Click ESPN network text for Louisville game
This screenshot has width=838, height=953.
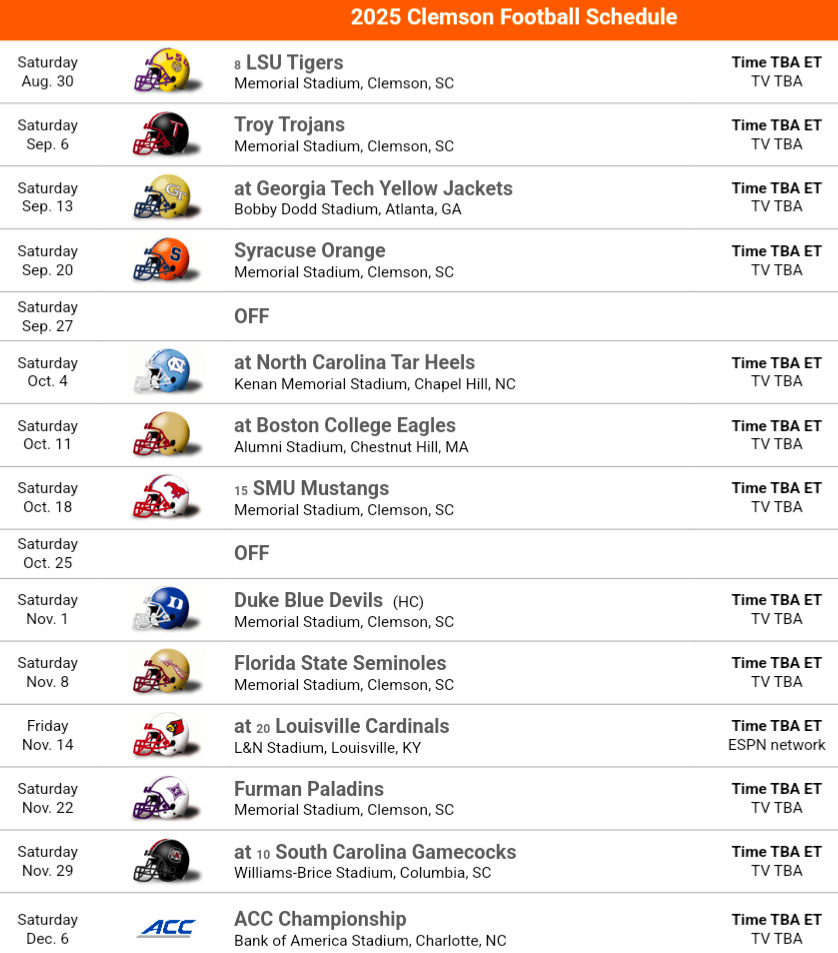777,745
